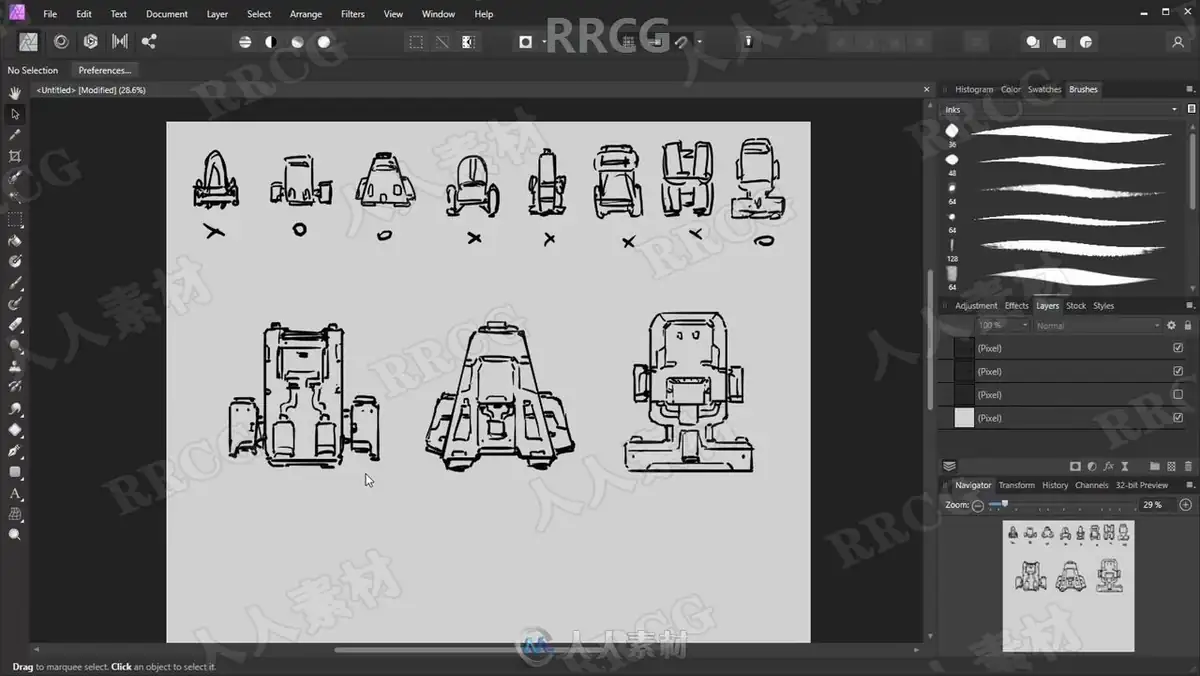Open Navigator panel options menu

pyautogui.click(x=1190, y=485)
